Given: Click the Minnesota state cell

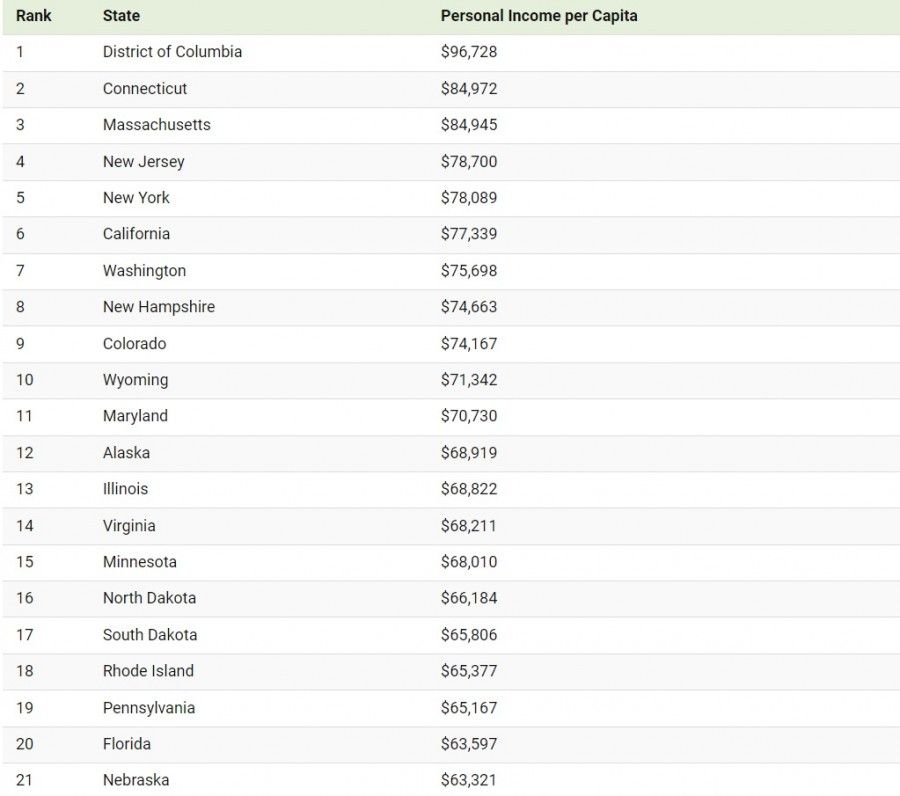Looking at the screenshot, I should 139,562.
